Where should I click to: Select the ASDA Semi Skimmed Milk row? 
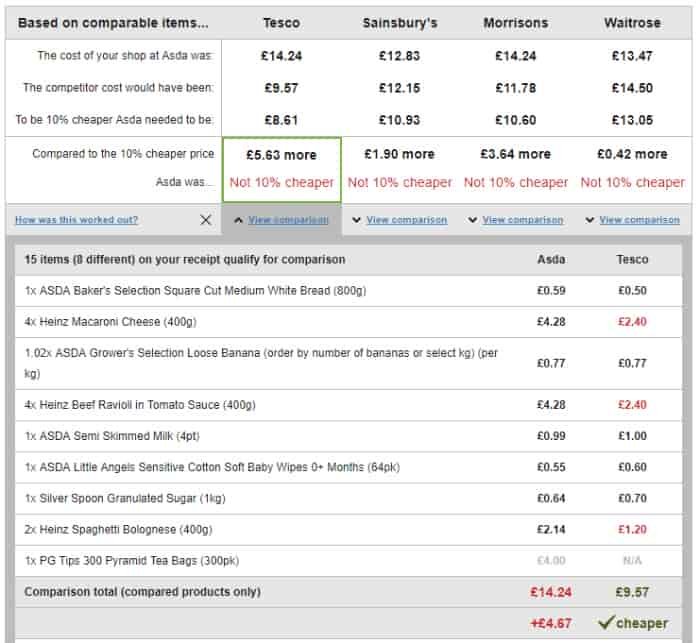348,436
